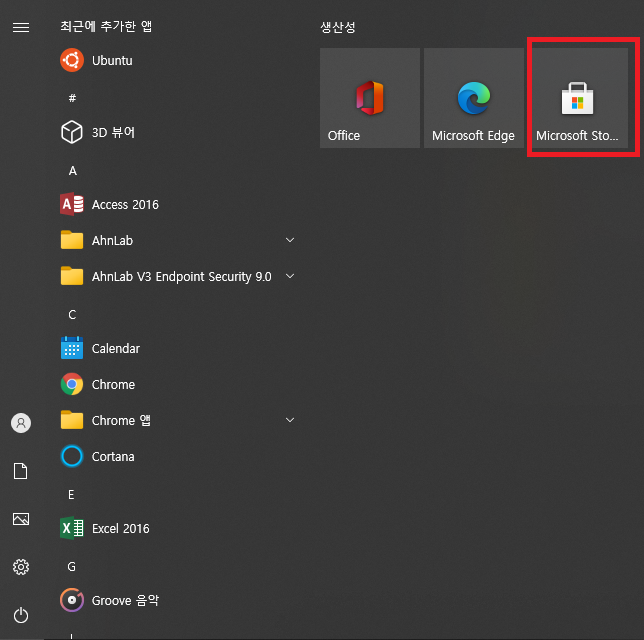This screenshot has height=640, width=644.
Task: Open the Documents shortcut
Action: [21, 471]
